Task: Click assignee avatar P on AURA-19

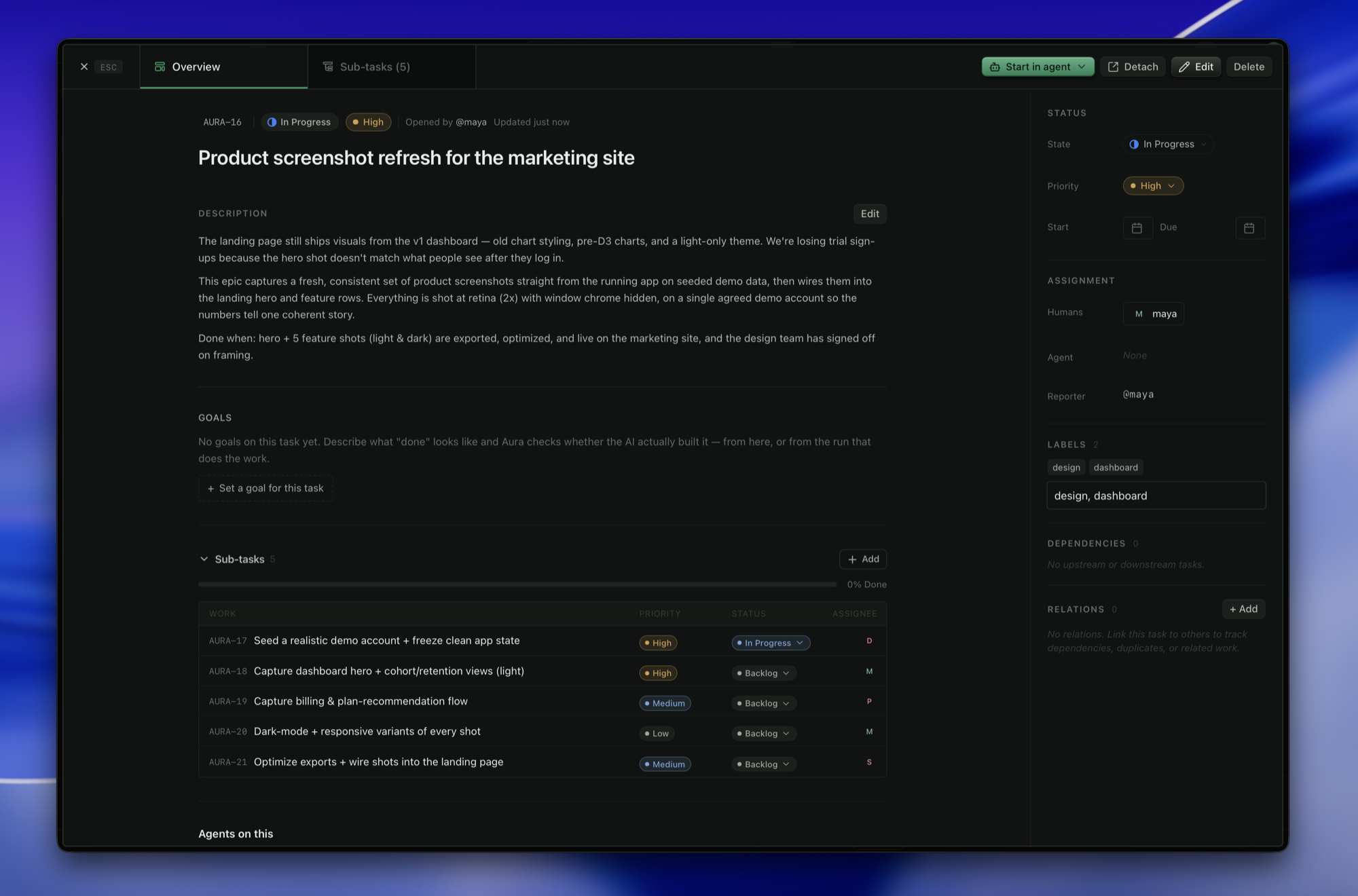Action: [x=869, y=701]
